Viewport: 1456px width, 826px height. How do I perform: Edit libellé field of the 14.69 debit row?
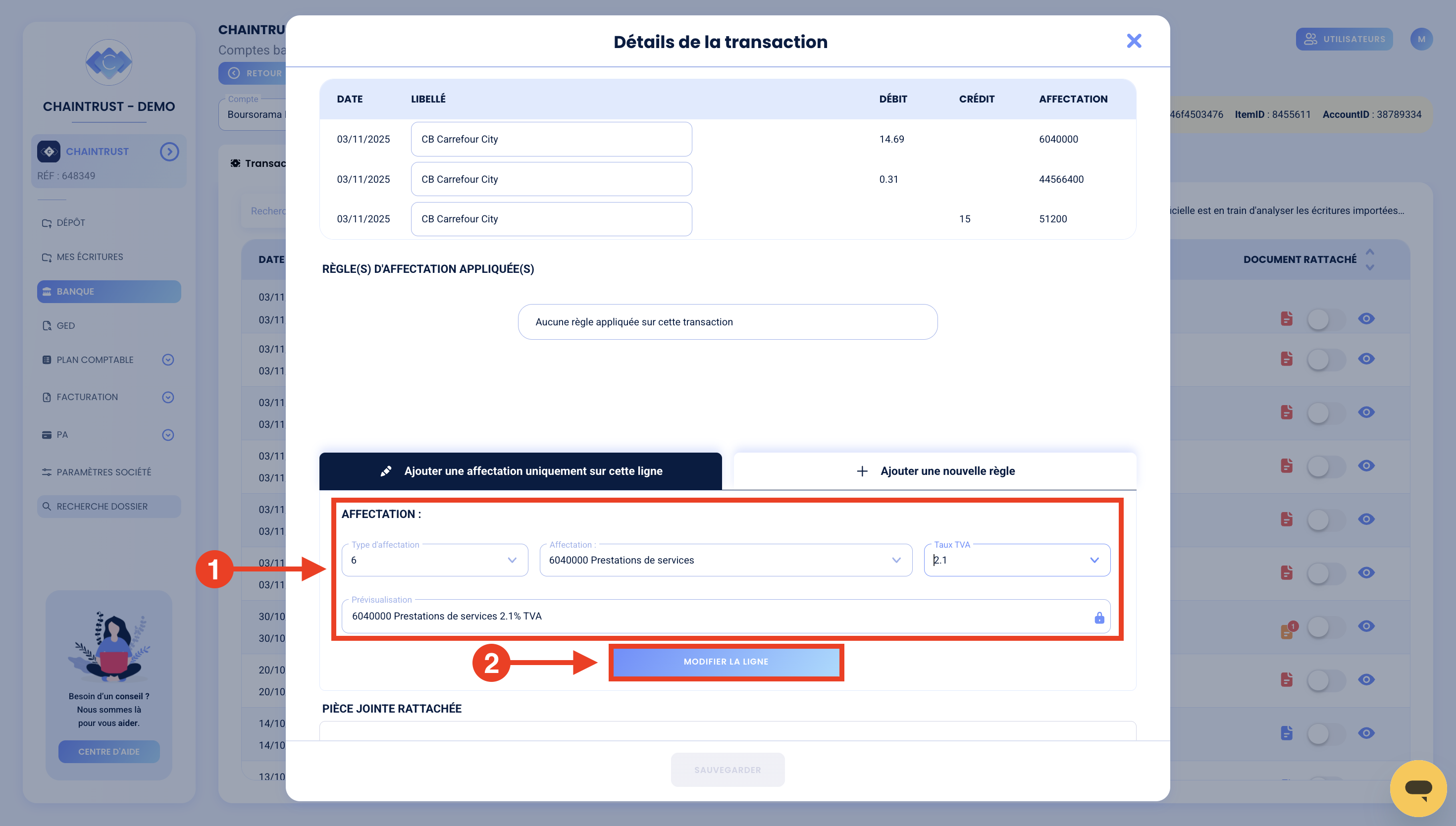[551, 139]
